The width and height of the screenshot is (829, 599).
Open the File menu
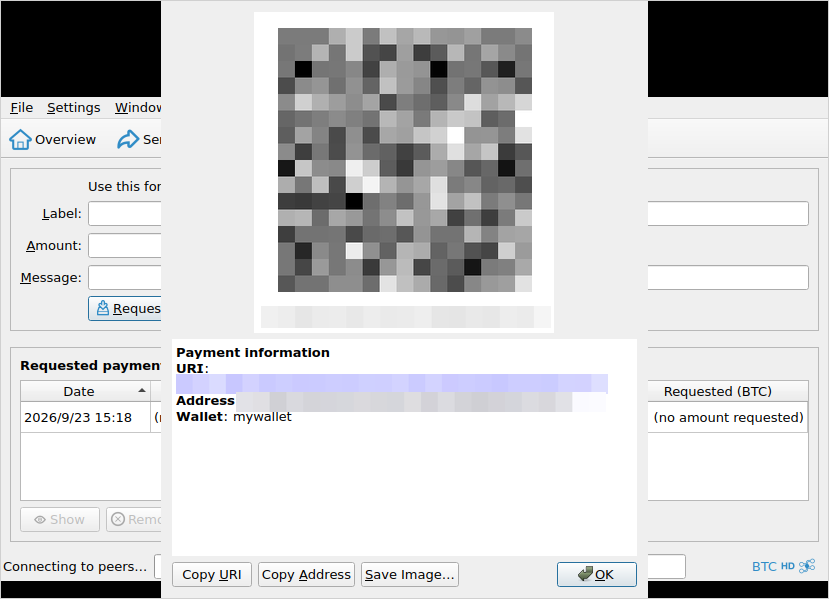22,108
